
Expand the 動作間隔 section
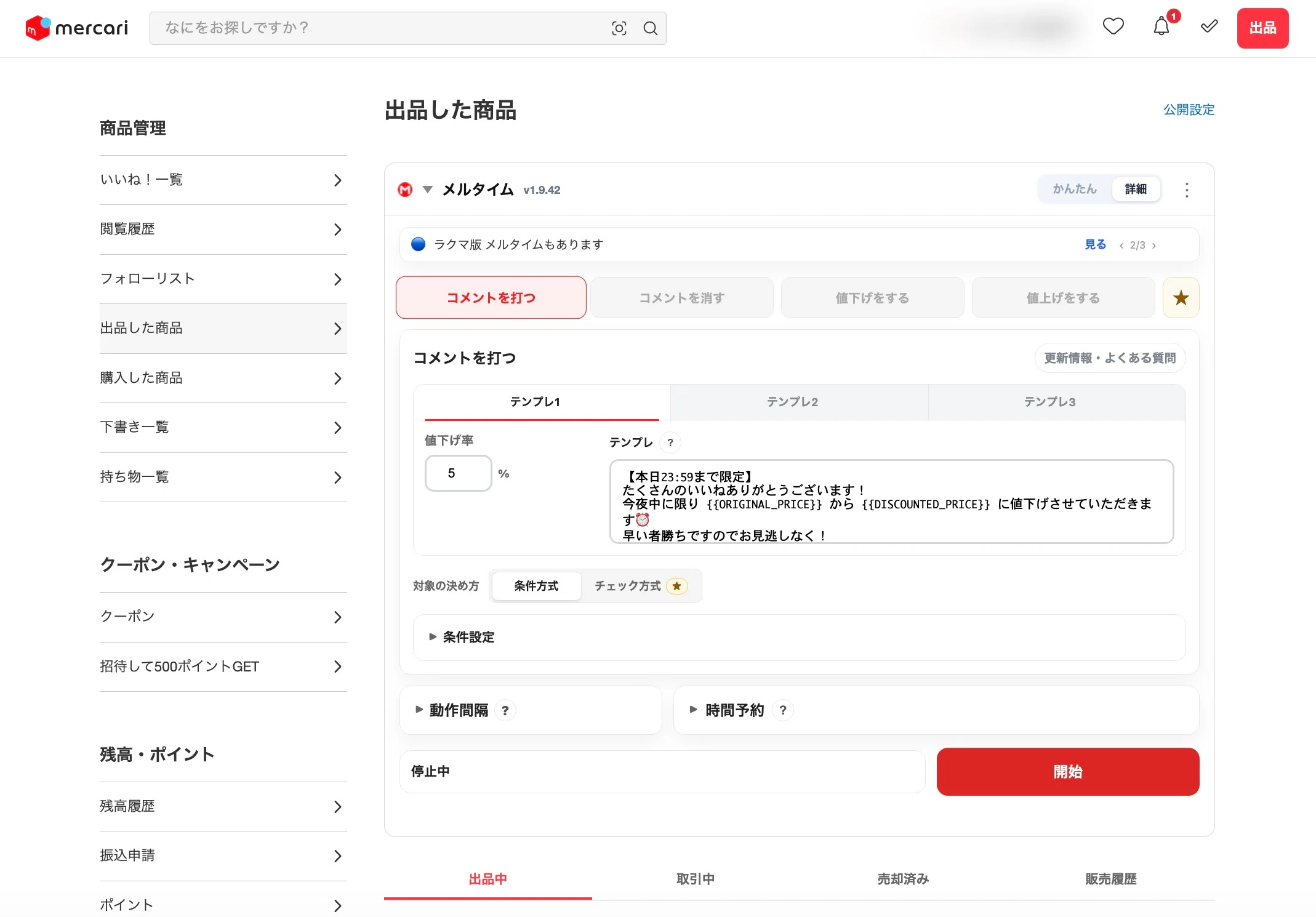tap(531, 710)
